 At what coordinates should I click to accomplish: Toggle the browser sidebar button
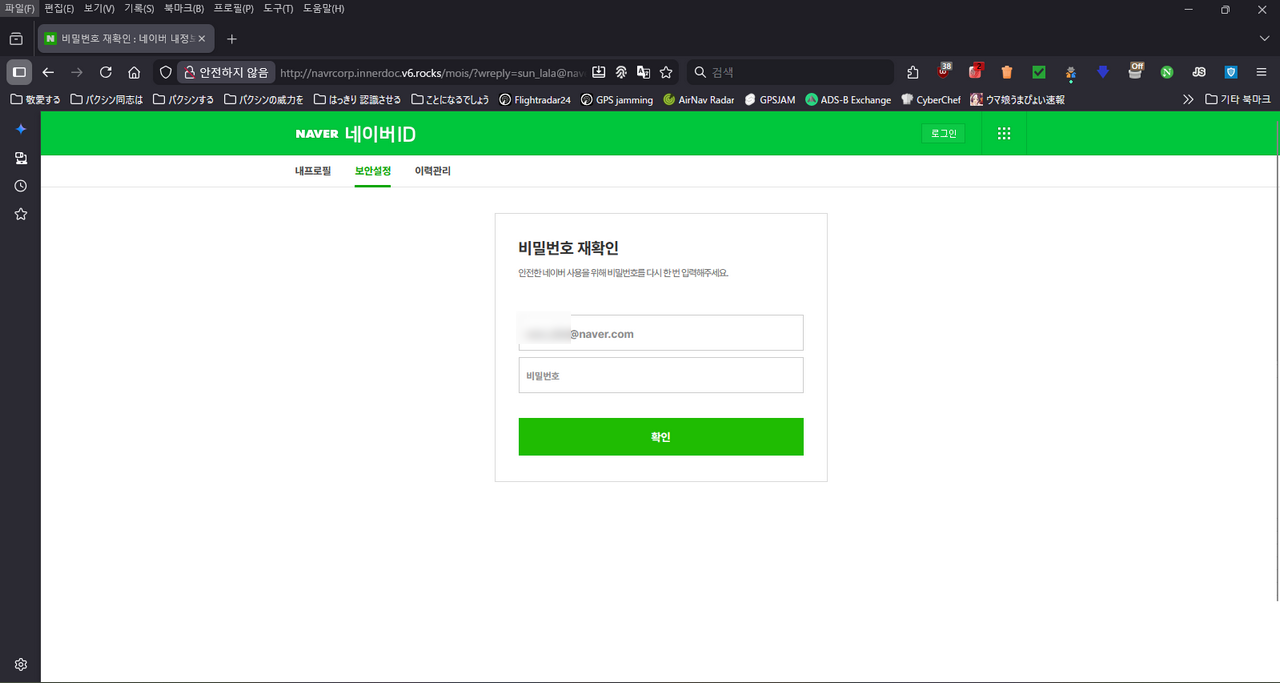pyautogui.click(x=19, y=72)
